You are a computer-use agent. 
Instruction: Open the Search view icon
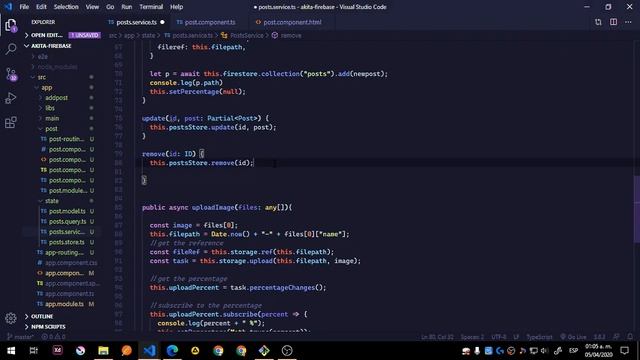click(11, 49)
